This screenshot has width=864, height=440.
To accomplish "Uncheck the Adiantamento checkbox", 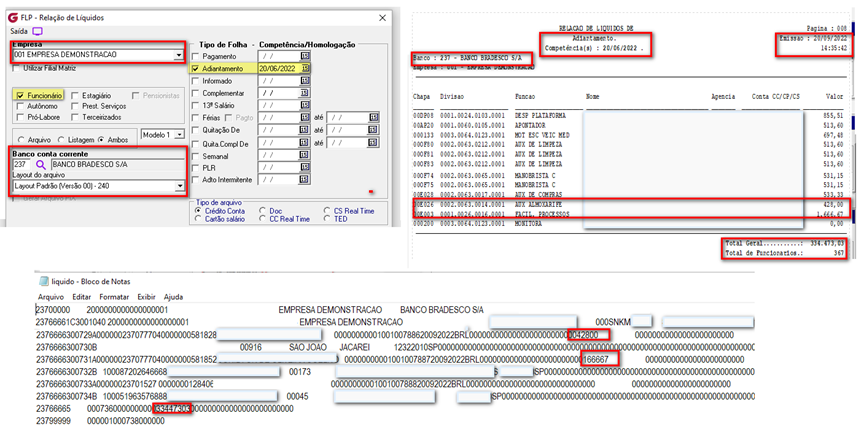I will (x=196, y=69).
